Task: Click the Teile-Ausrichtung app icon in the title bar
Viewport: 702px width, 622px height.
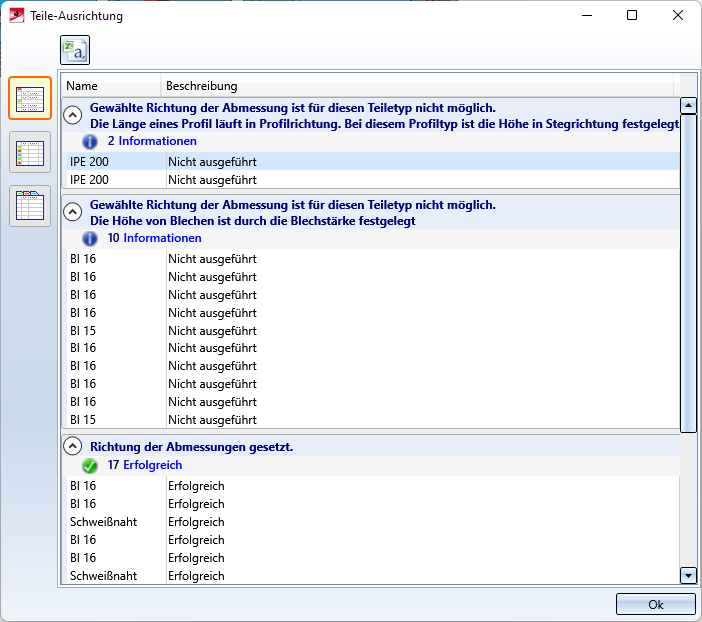Action: pyautogui.click(x=17, y=16)
